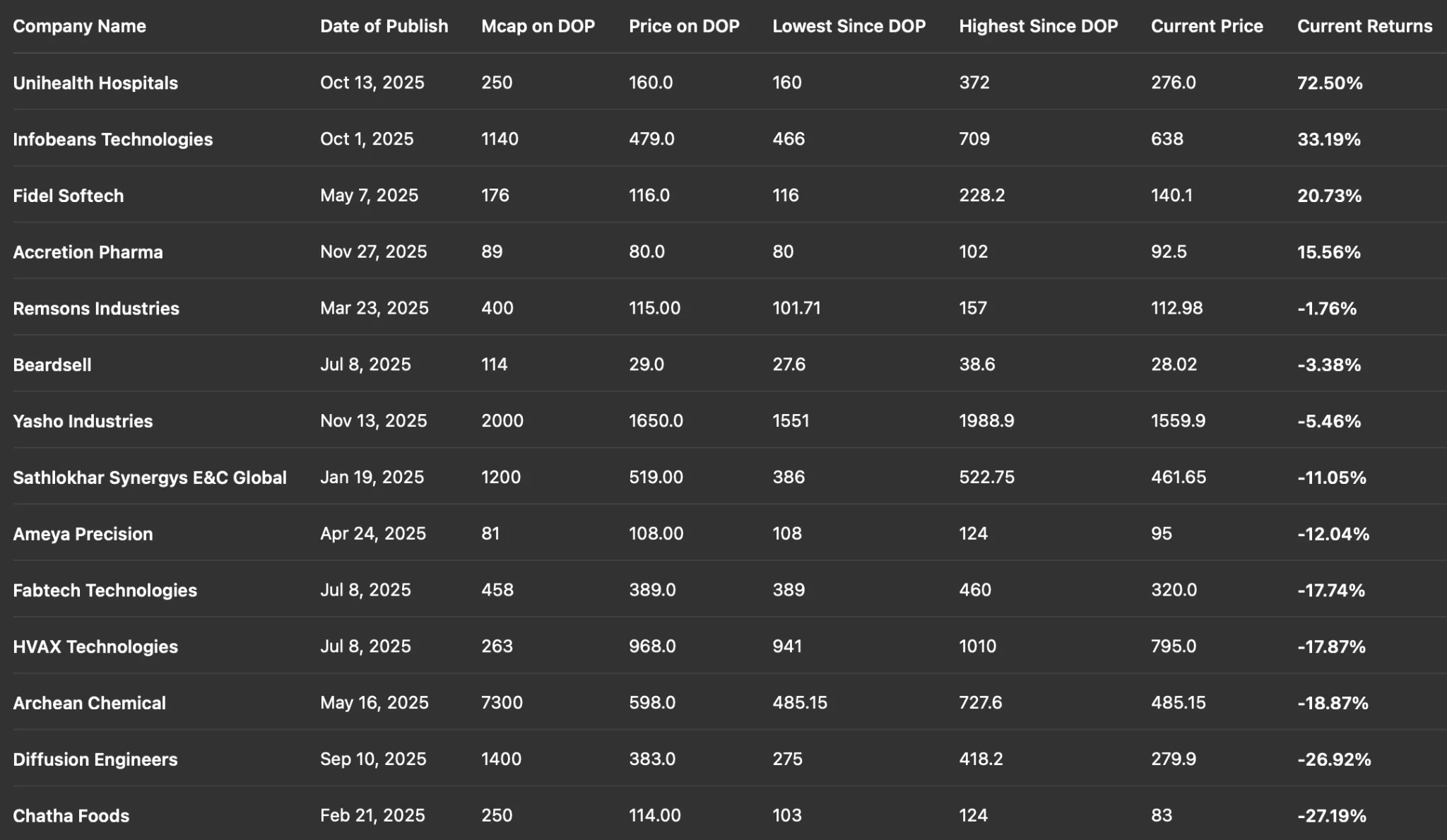Select the Fidel Softech row name
Image resolution: width=1447 pixels, height=840 pixels.
click(x=68, y=196)
